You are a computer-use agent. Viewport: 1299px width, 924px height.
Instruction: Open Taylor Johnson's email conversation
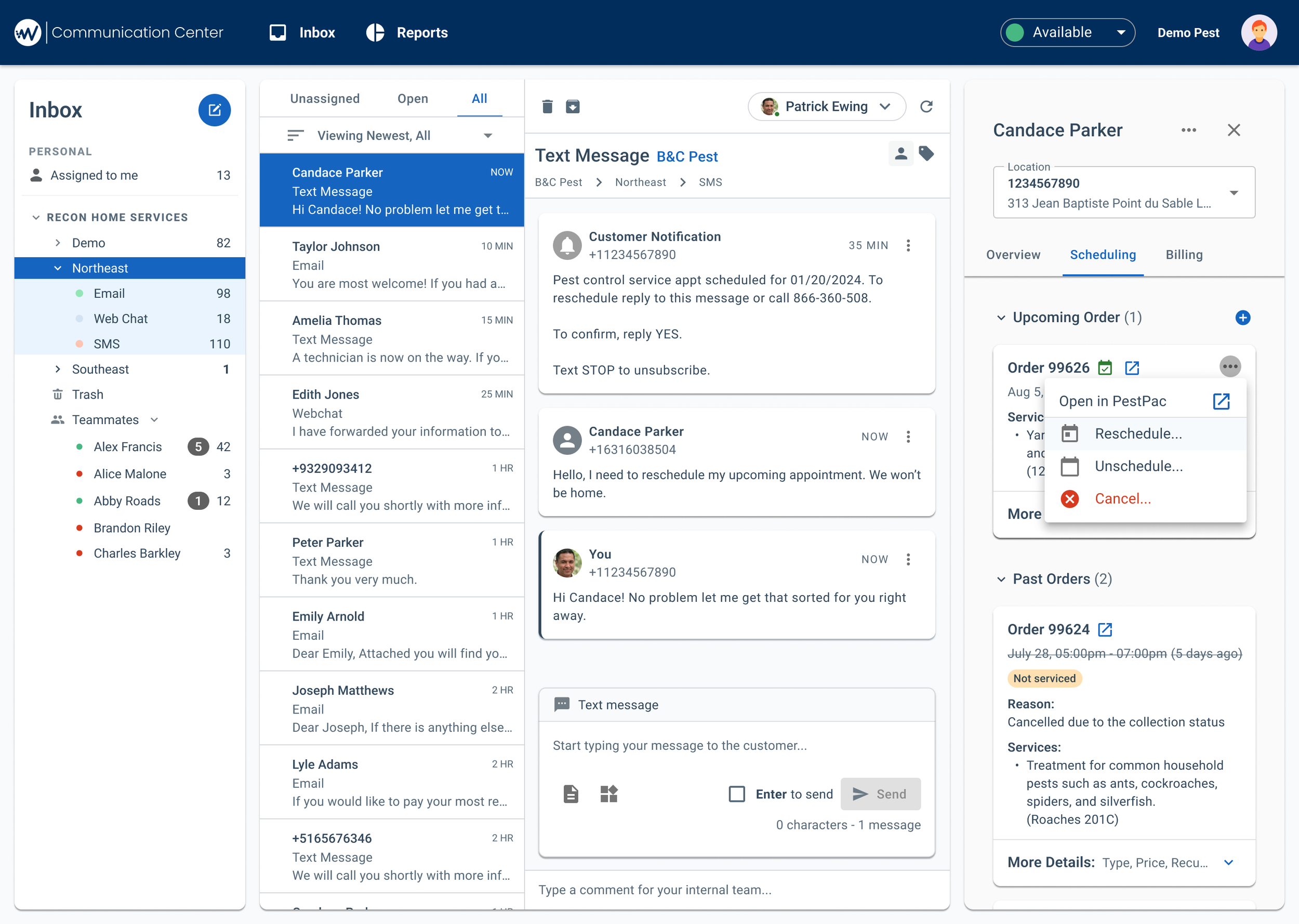(391, 265)
